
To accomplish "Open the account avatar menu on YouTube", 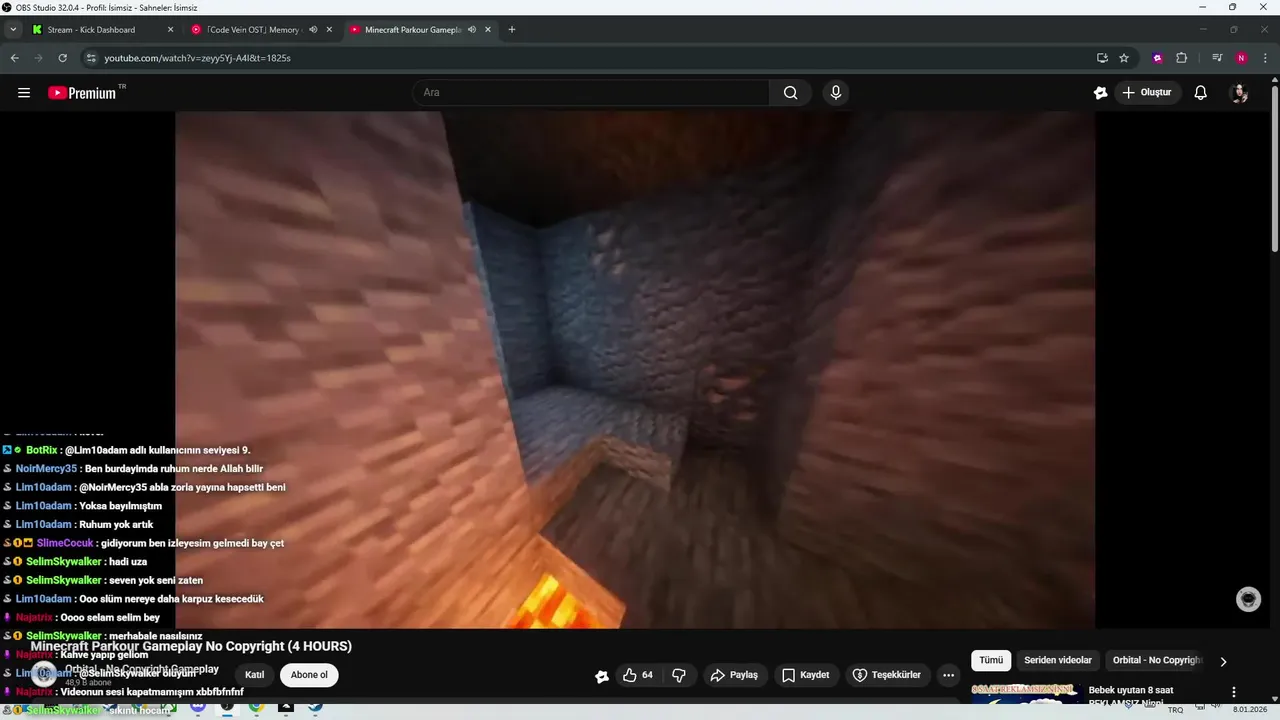I will click(1239, 93).
